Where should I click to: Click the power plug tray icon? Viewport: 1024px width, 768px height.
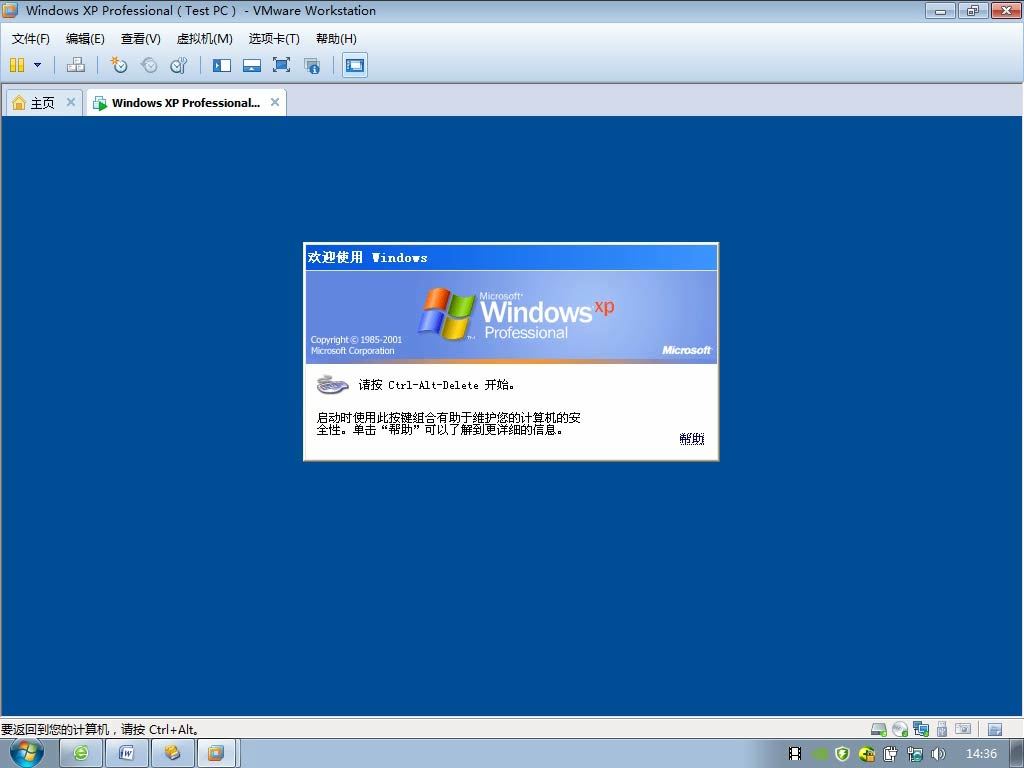click(891, 754)
